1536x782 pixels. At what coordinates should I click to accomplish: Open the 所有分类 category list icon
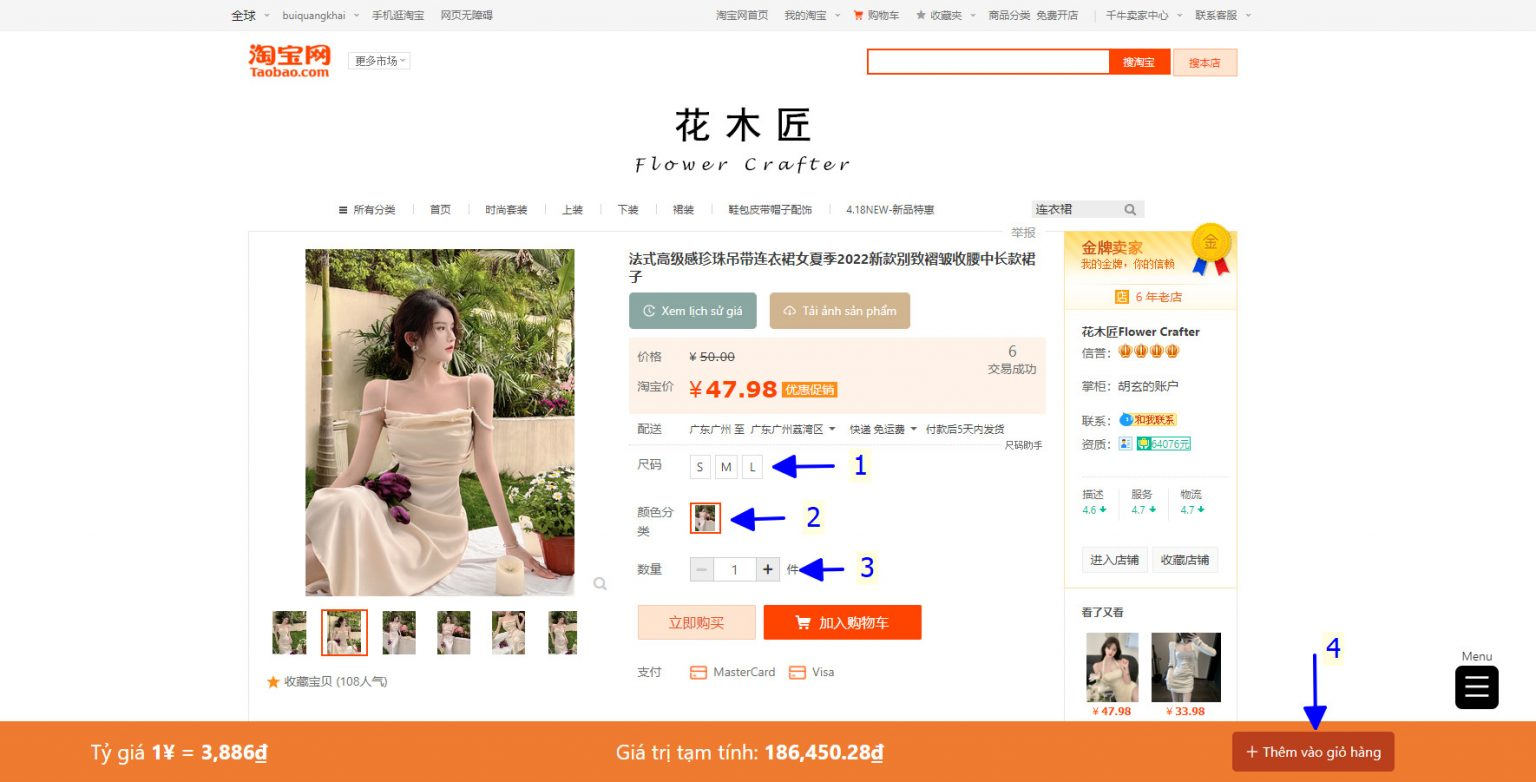point(343,210)
